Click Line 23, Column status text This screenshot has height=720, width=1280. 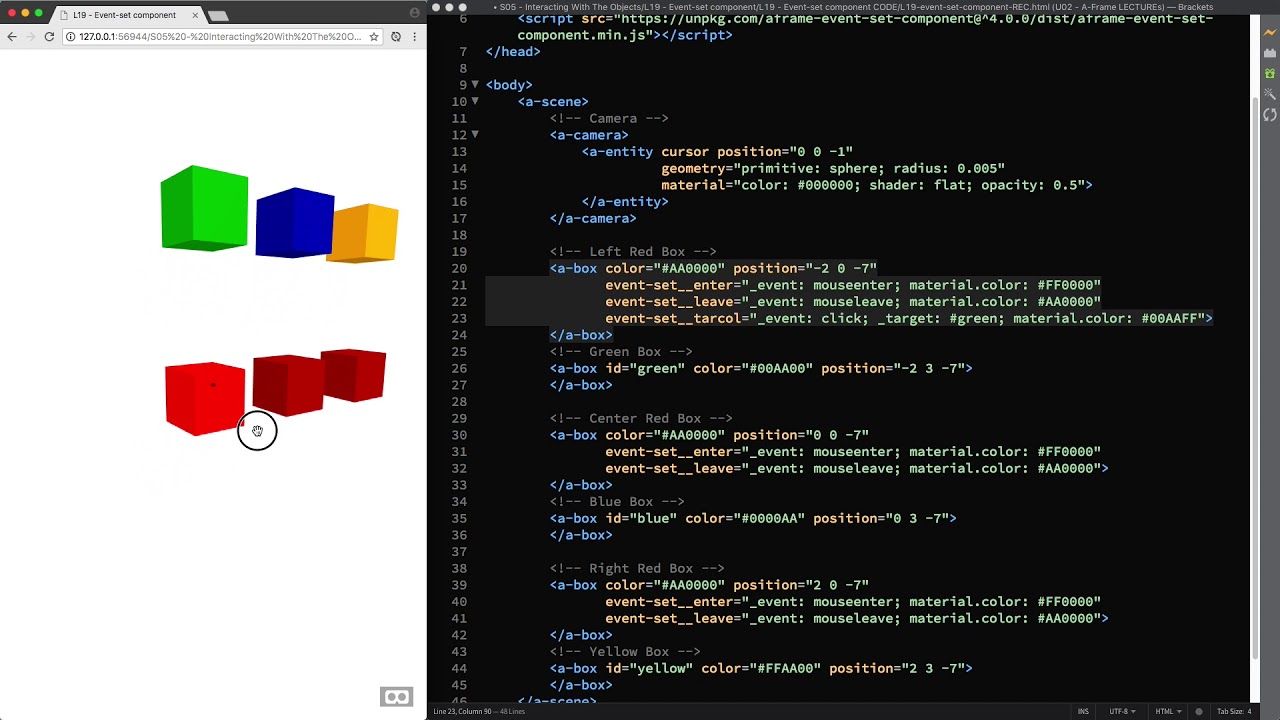coord(462,711)
